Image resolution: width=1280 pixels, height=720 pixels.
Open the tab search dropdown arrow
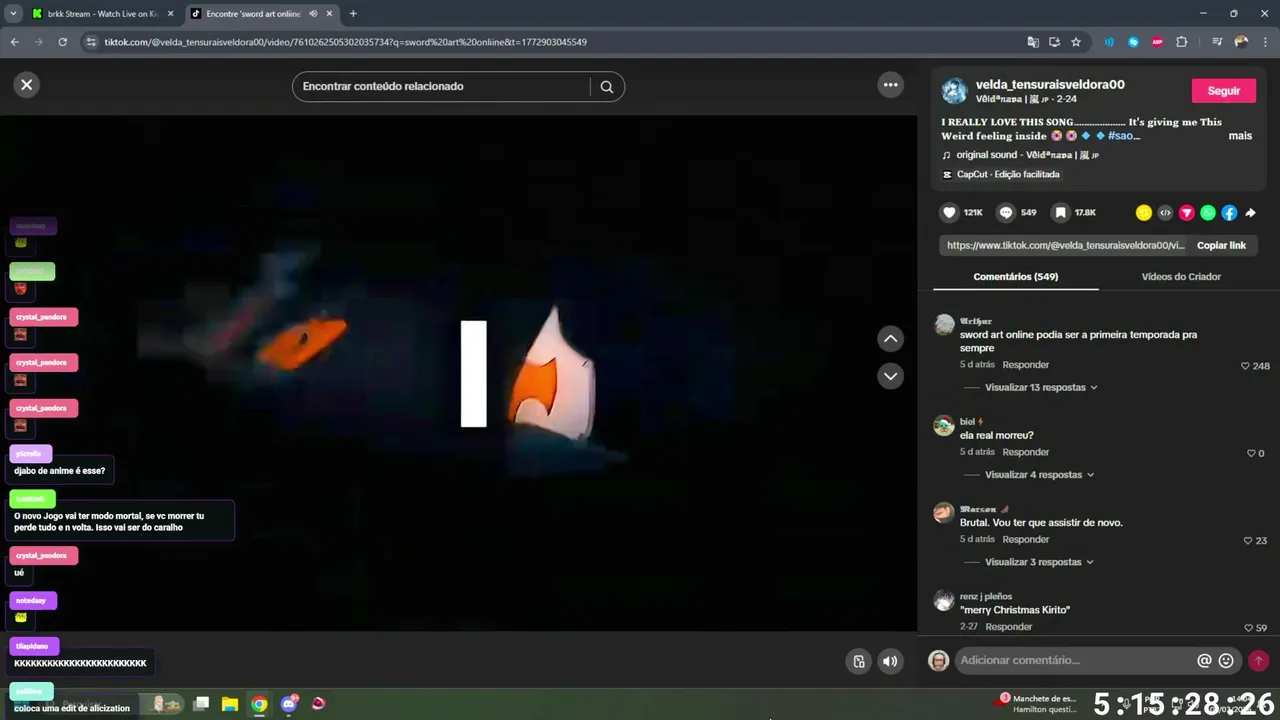pyautogui.click(x=13, y=14)
